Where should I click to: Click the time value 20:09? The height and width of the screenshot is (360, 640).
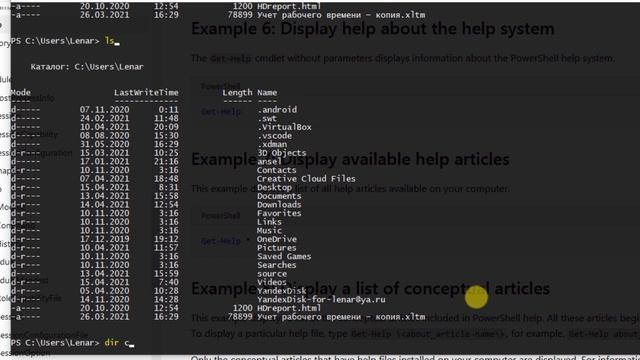(x=166, y=127)
